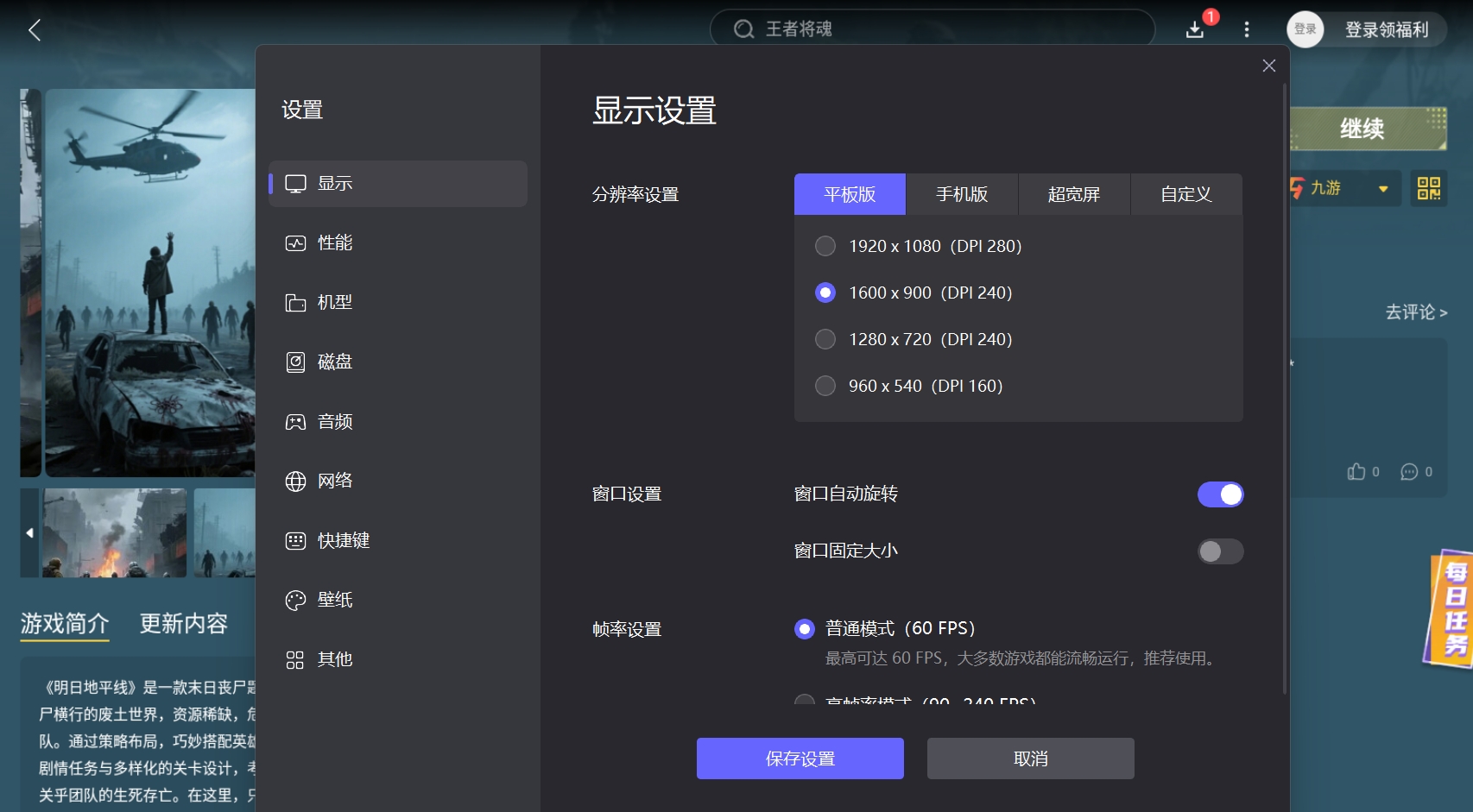Open 磁盘 settings section
Screen dimensions: 1473x812
(398, 362)
